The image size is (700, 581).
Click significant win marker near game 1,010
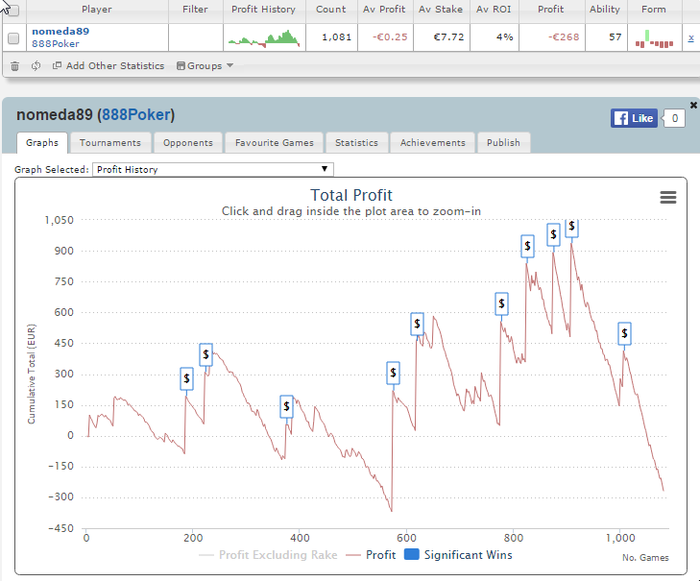coord(625,334)
